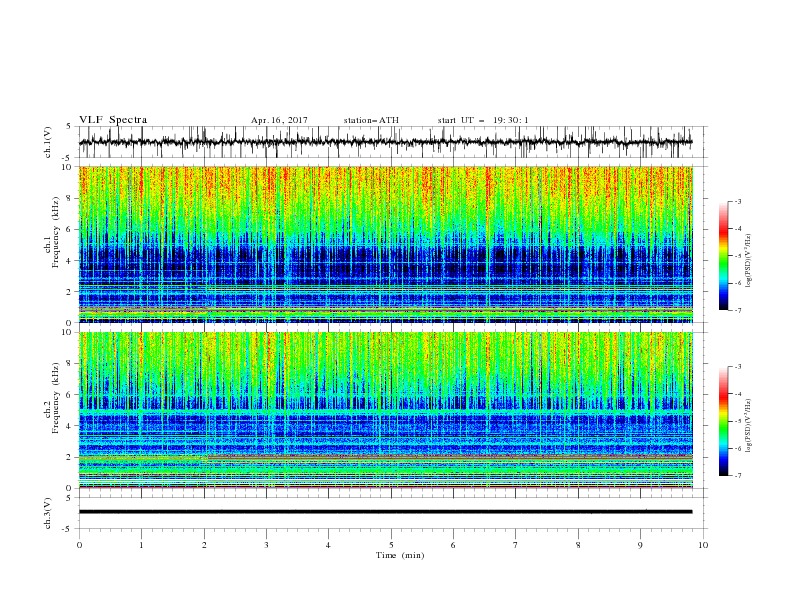Image resolution: width=792 pixels, height=612 pixels.
Task: Click the ch.1 panel color scale bar
Action: point(723,255)
